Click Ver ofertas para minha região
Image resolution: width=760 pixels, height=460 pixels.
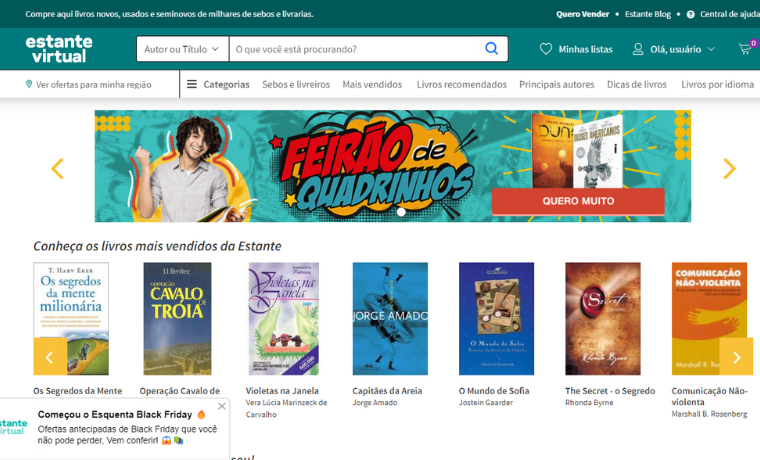[94, 84]
